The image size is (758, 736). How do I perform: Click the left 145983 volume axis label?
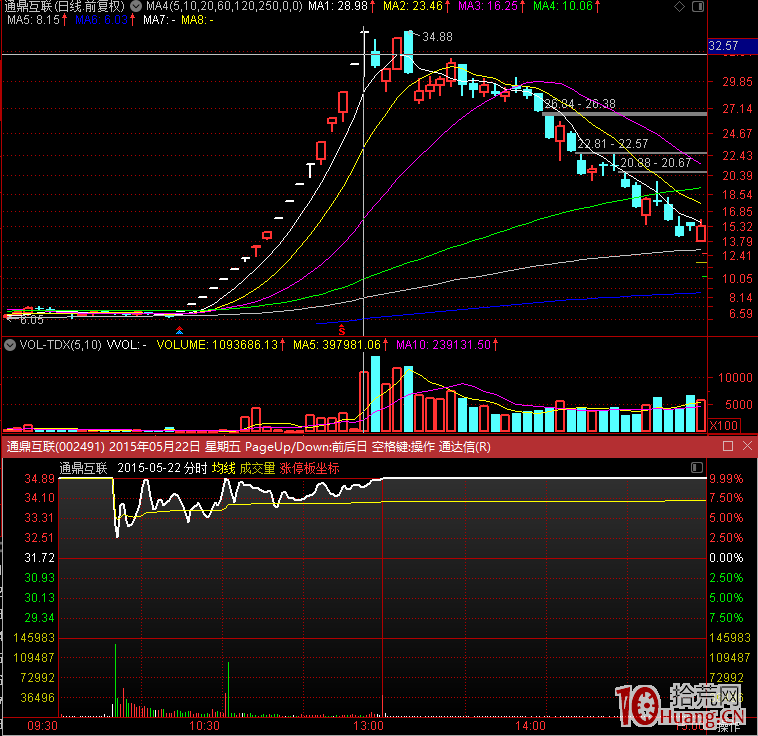[x=34, y=638]
